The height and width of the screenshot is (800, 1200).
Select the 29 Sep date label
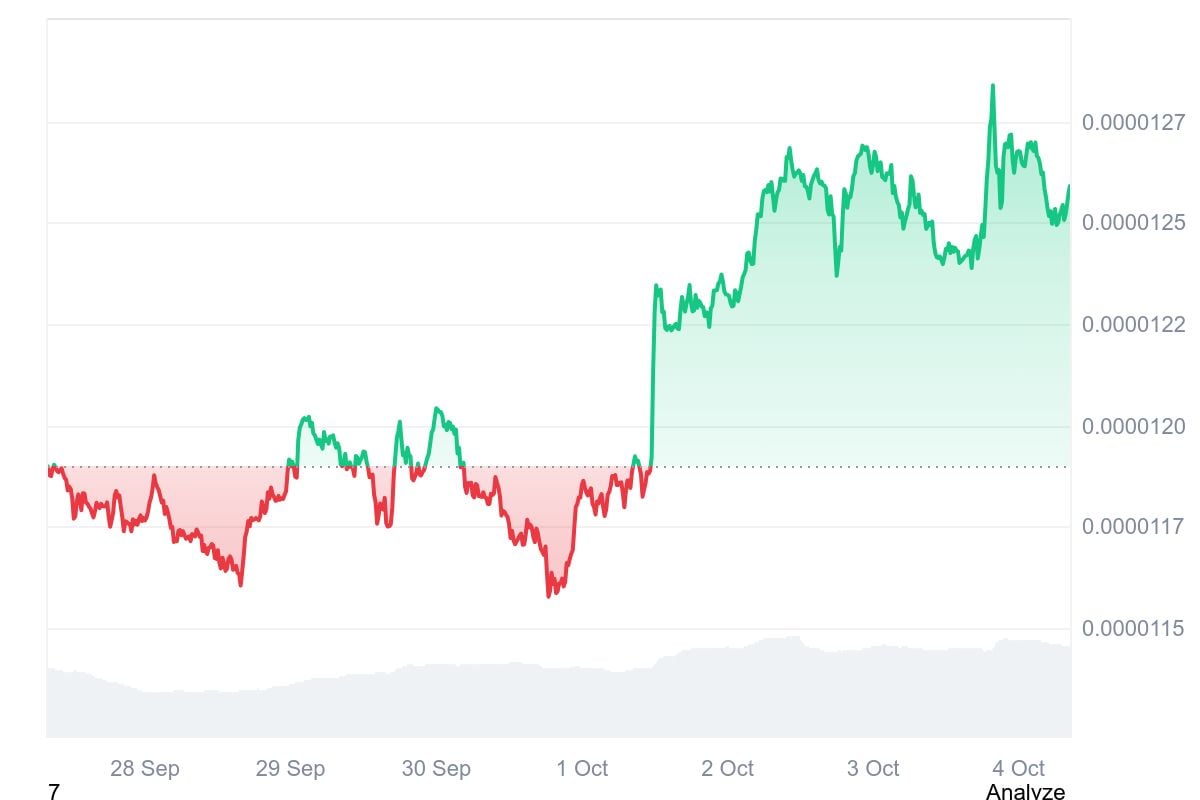[x=290, y=768]
